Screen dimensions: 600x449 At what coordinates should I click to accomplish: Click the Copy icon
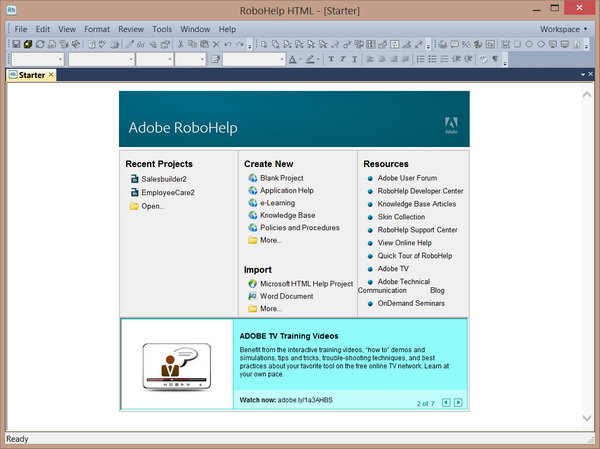pos(192,44)
